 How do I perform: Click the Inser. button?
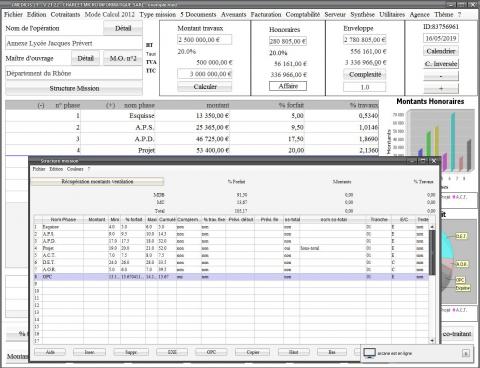(x=89, y=352)
